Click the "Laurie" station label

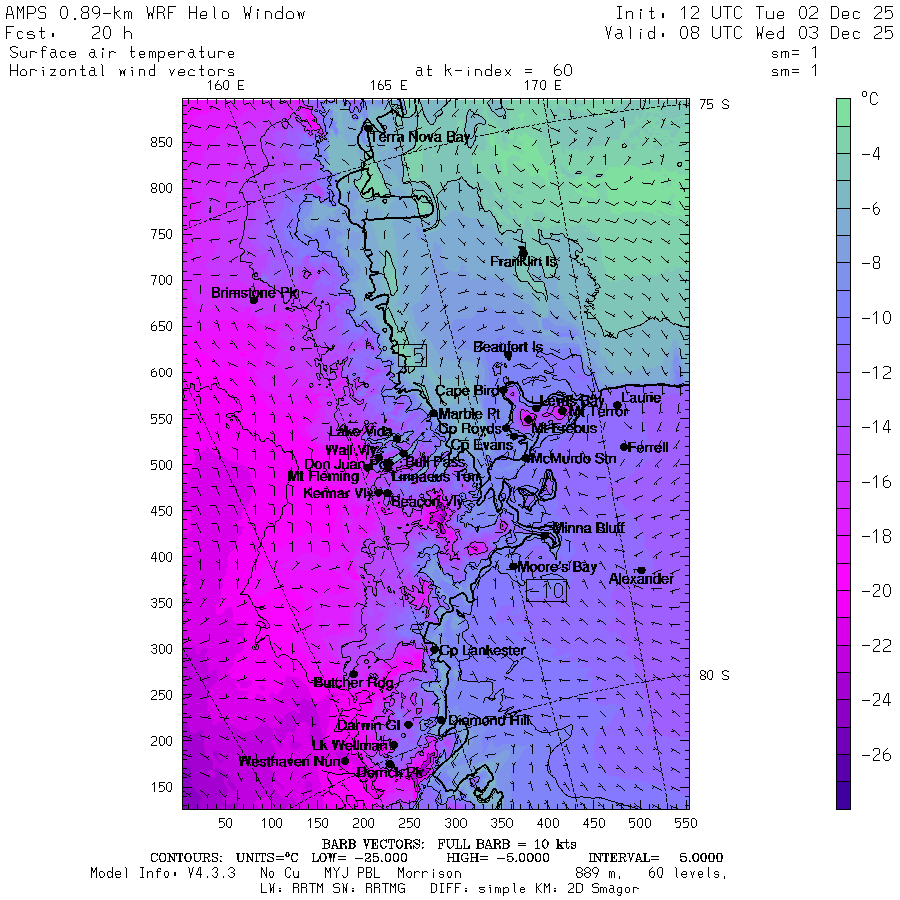coord(641,398)
